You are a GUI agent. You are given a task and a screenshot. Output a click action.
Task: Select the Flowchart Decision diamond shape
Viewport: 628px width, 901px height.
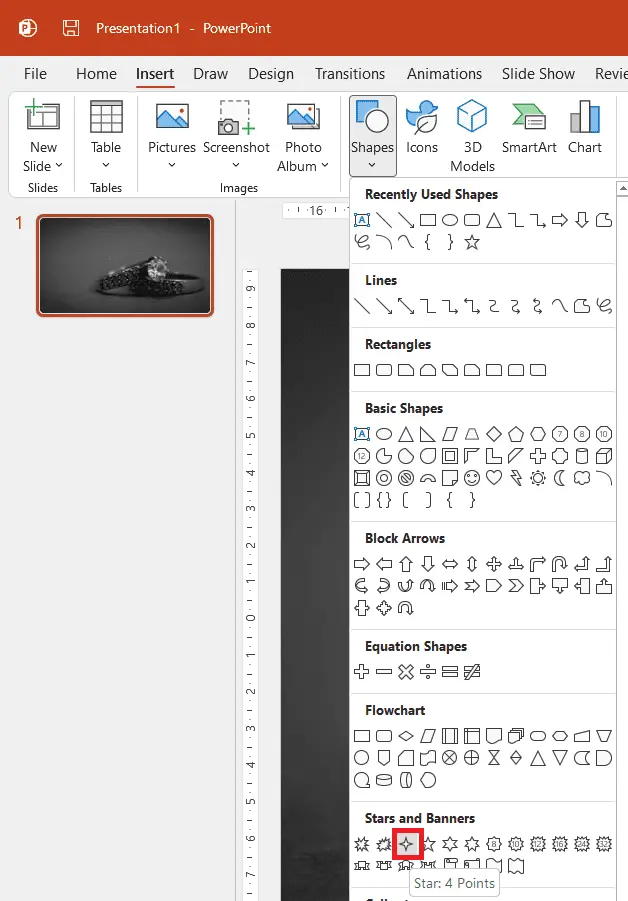pos(406,736)
